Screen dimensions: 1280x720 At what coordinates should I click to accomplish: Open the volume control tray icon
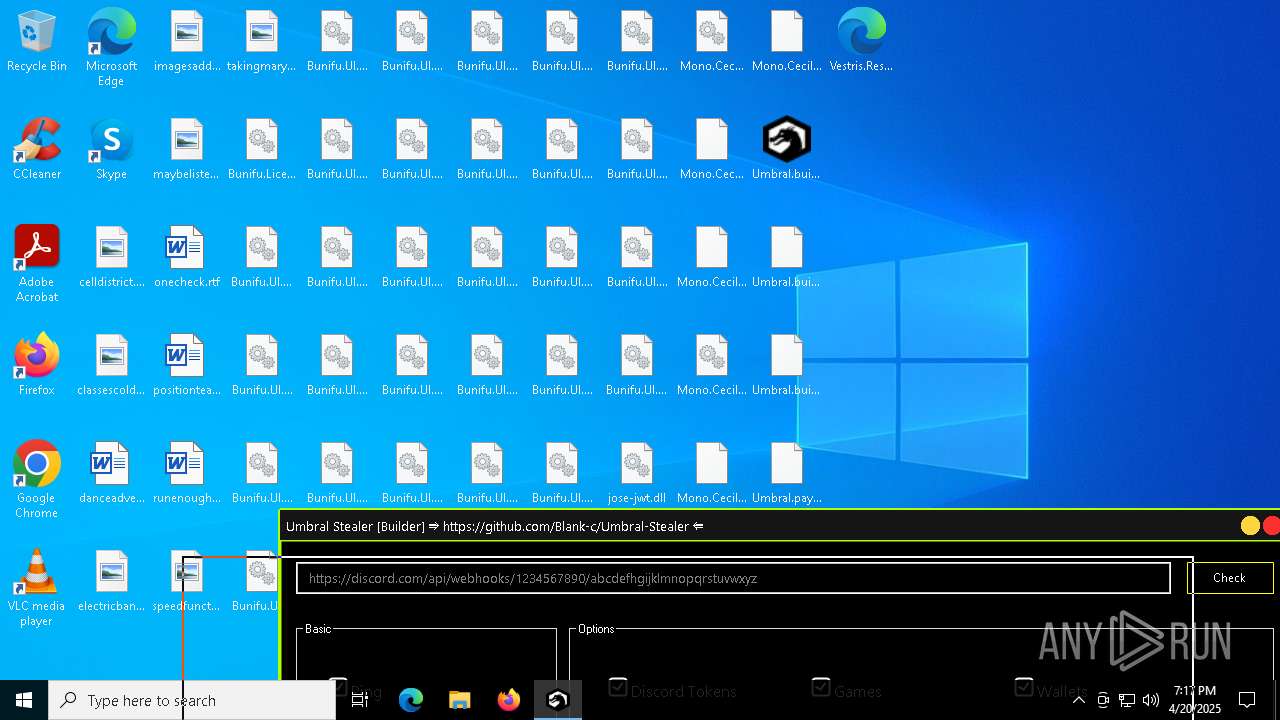[1151, 700]
